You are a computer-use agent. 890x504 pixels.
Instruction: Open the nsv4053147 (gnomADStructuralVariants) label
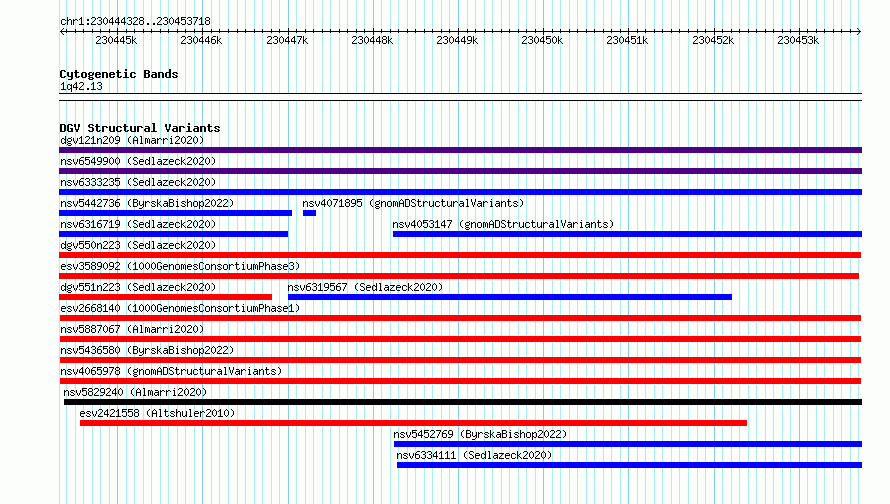(x=503, y=224)
